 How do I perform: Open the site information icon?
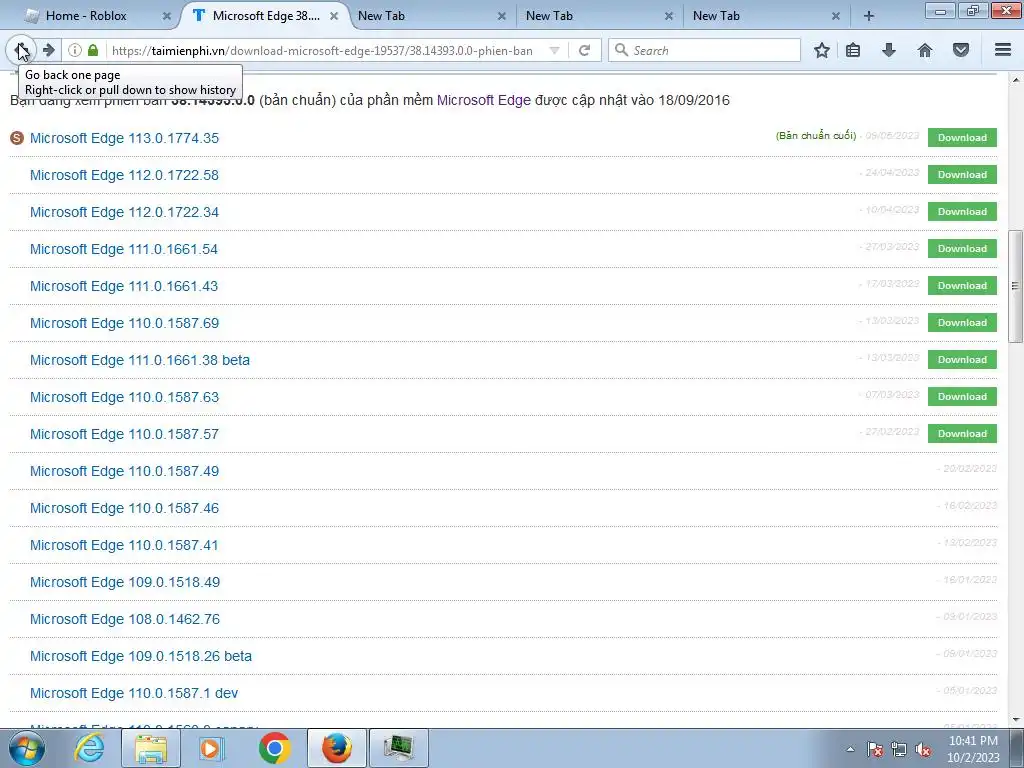click(x=75, y=50)
